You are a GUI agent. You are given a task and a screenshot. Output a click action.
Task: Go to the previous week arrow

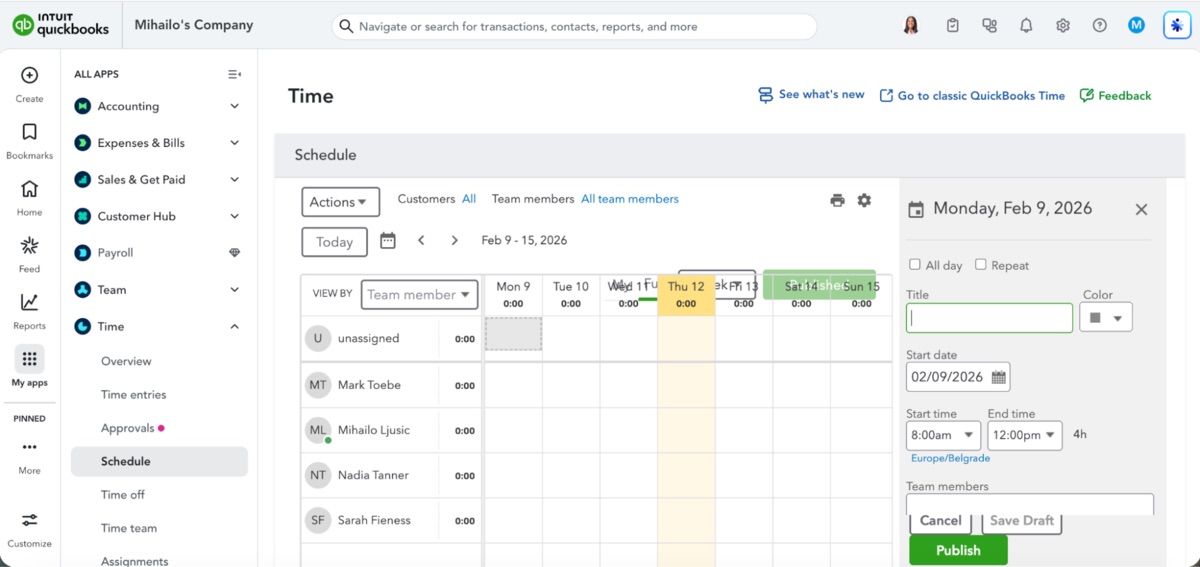click(x=421, y=240)
